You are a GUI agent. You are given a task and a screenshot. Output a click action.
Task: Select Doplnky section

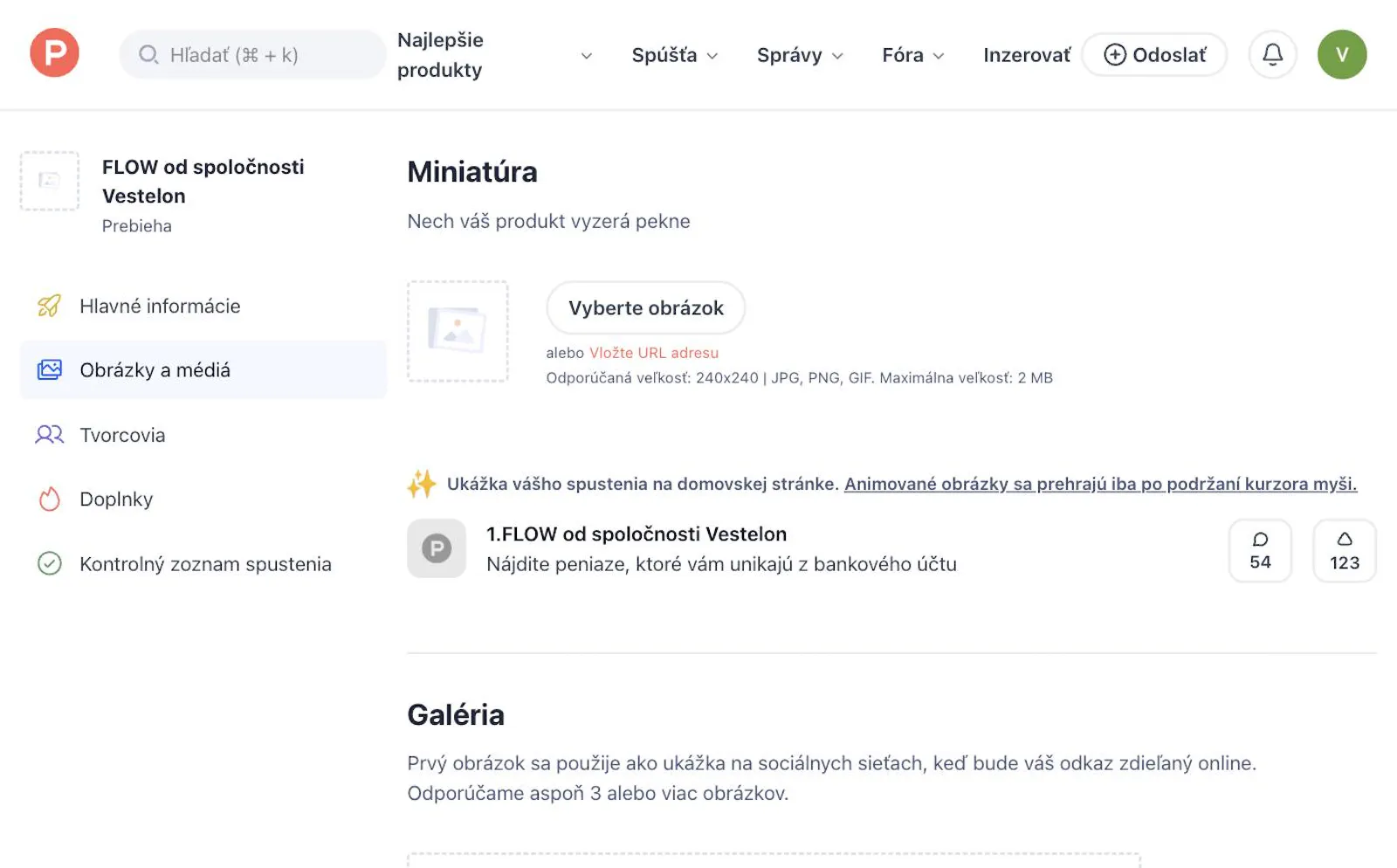pyautogui.click(x=203, y=499)
